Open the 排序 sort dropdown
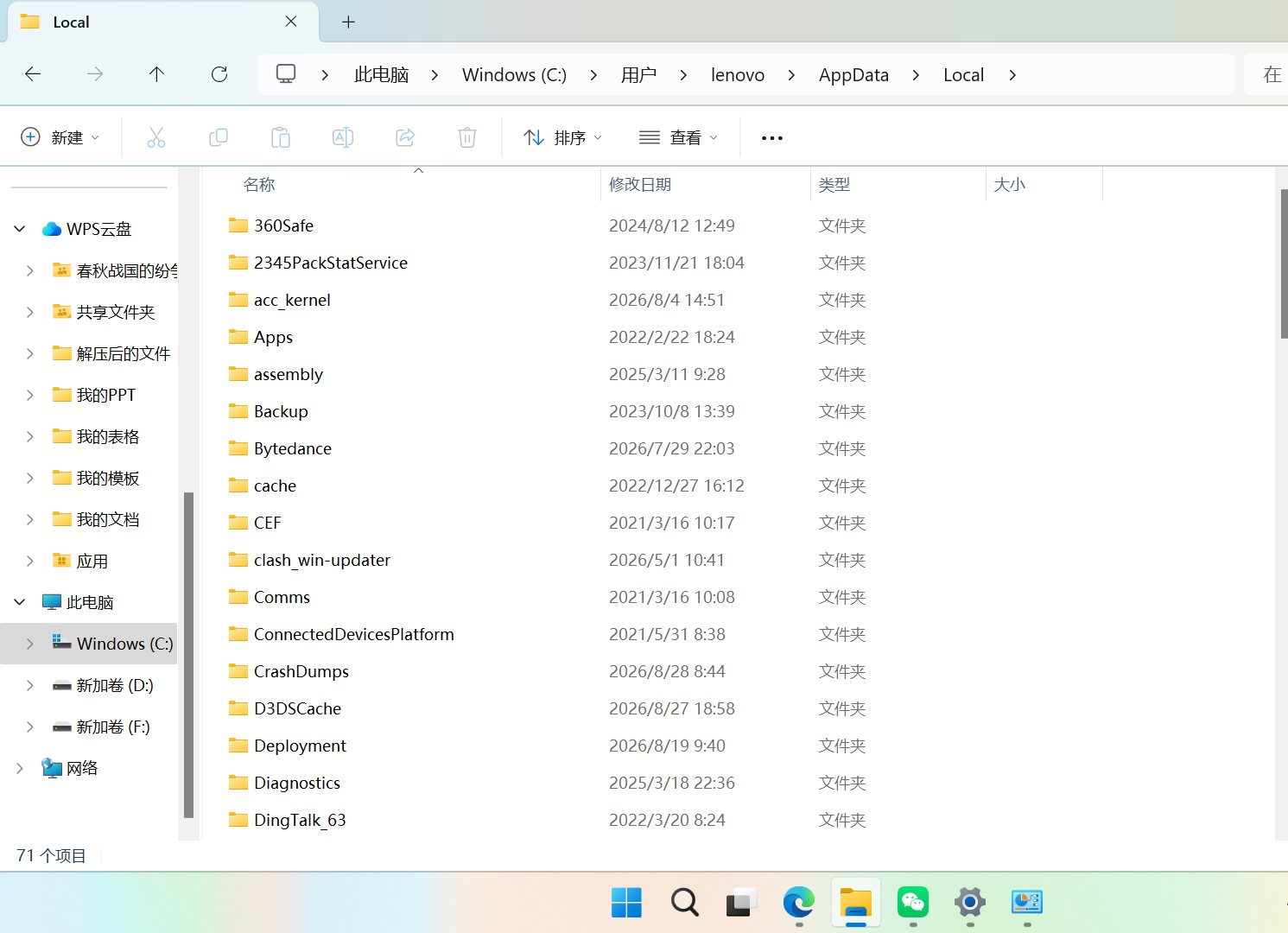Viewport: 1288px width, 933px height. (x=562, y=137)
